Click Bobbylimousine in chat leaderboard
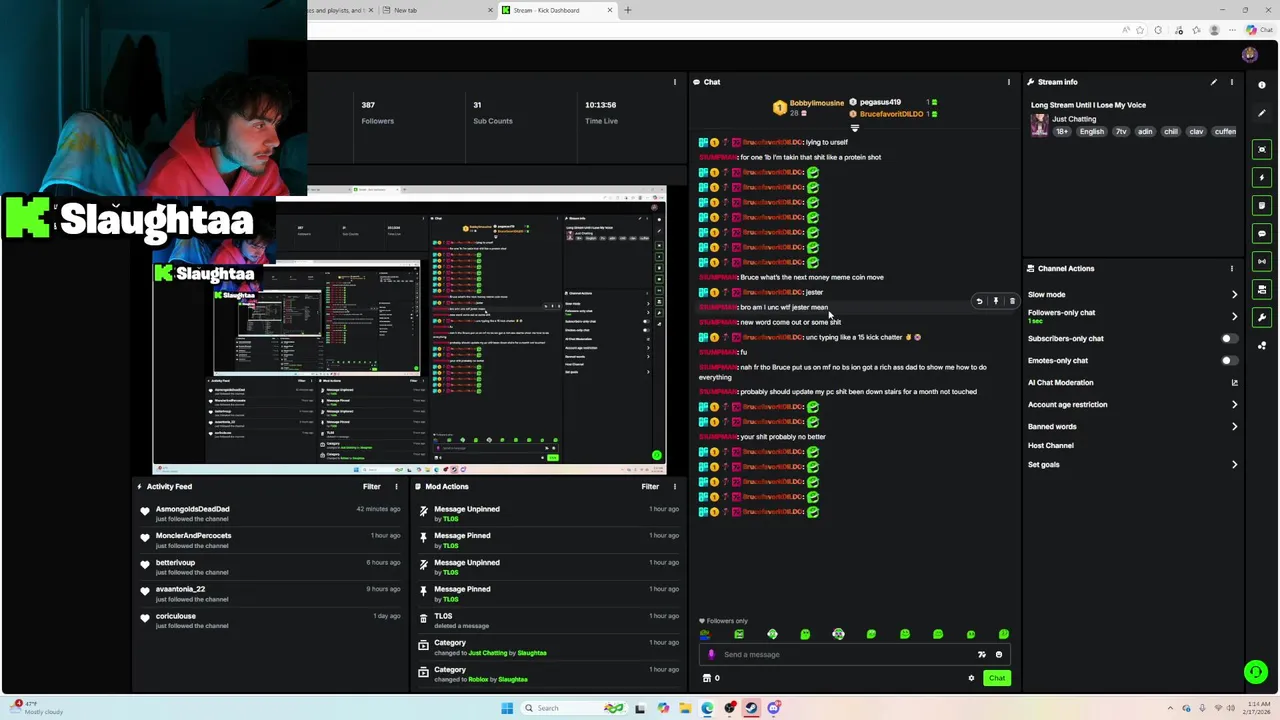This screenshot has width=1280, height=720. (817, 104)
